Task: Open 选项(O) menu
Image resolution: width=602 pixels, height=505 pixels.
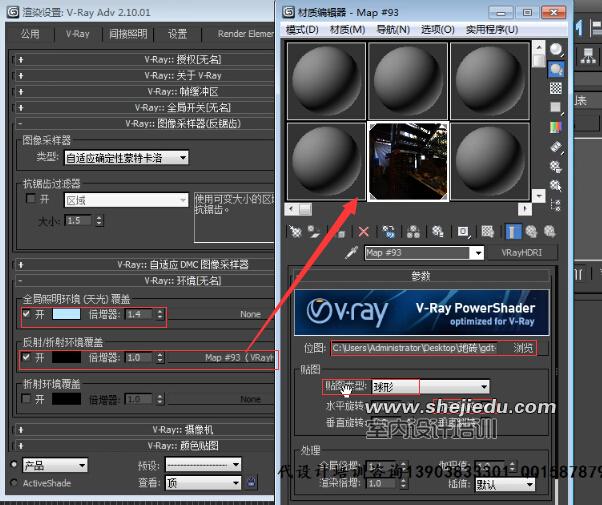Action: click(x=438, y=29)
